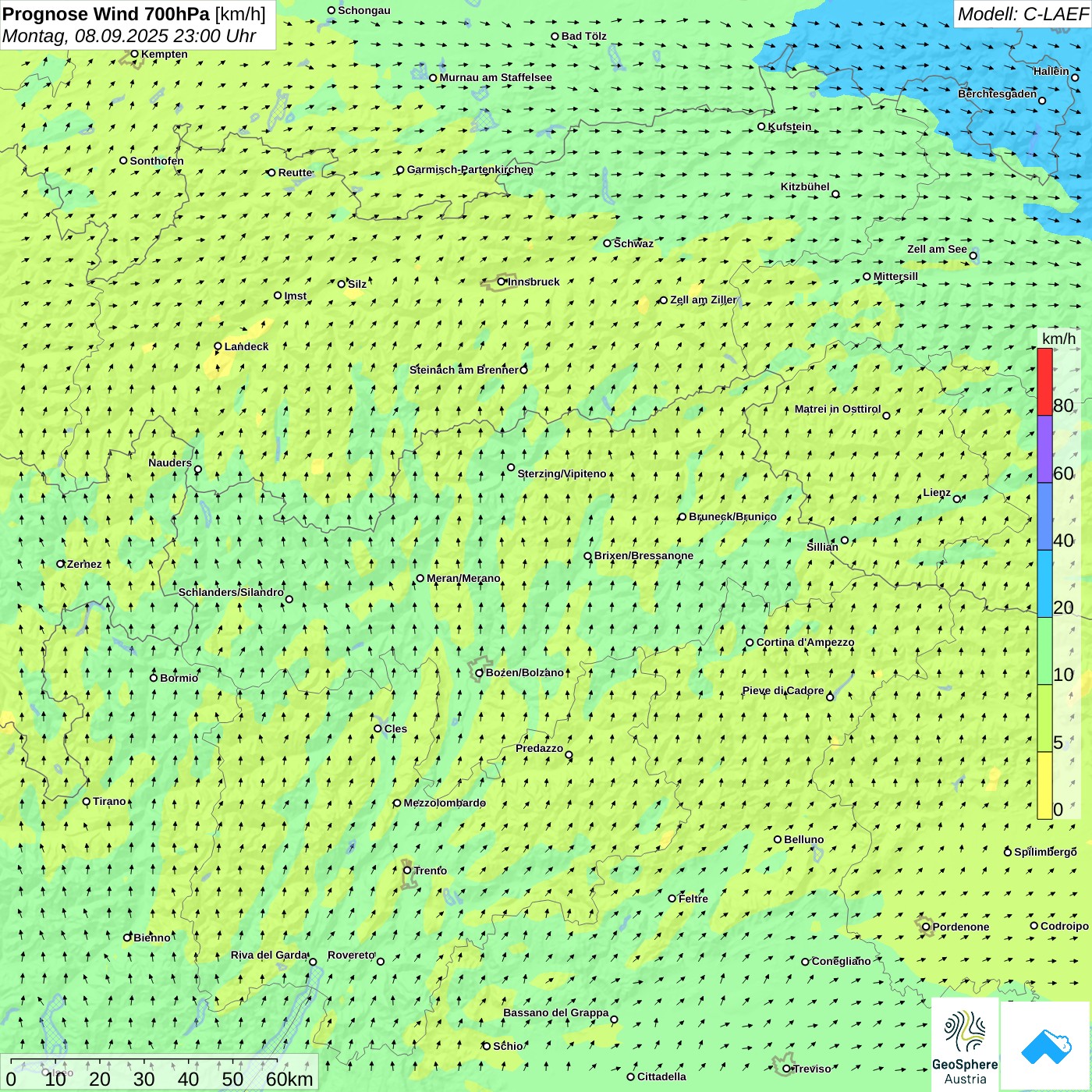This screenshot has height=1092, width=1092.
Task: Click the Innsbruck city label
Action: point(534,282)
